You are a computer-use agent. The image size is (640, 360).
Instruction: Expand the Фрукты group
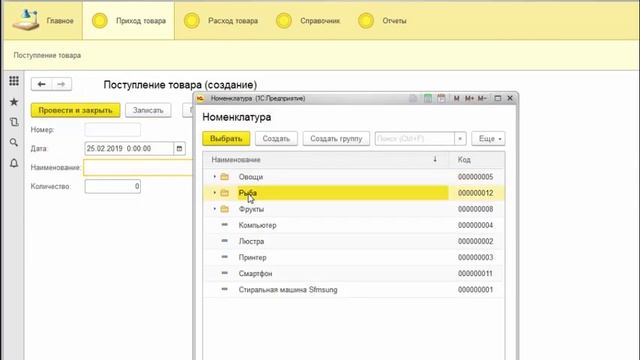point(215,209)
